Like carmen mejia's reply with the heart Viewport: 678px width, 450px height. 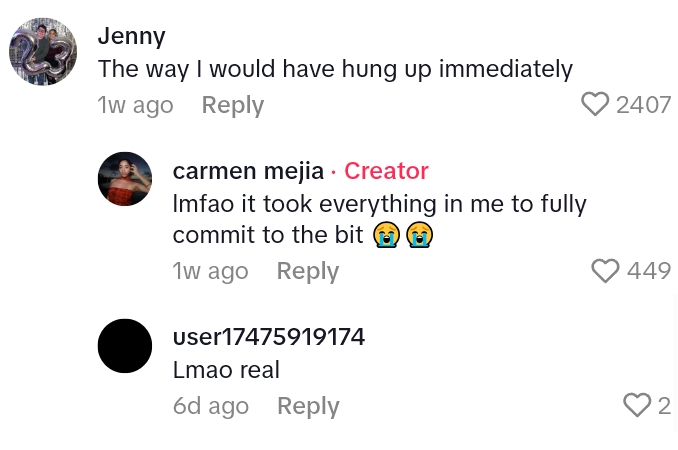(605, 270)
